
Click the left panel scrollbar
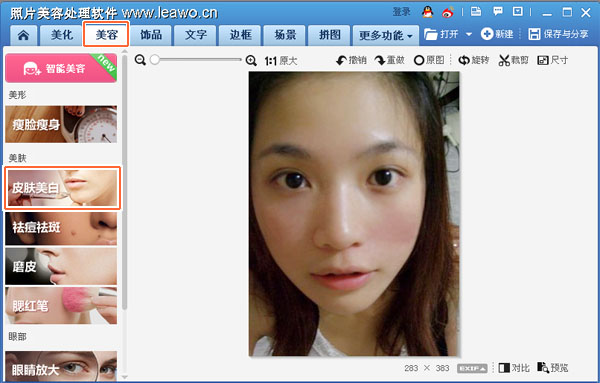click(x=125, y=182)
